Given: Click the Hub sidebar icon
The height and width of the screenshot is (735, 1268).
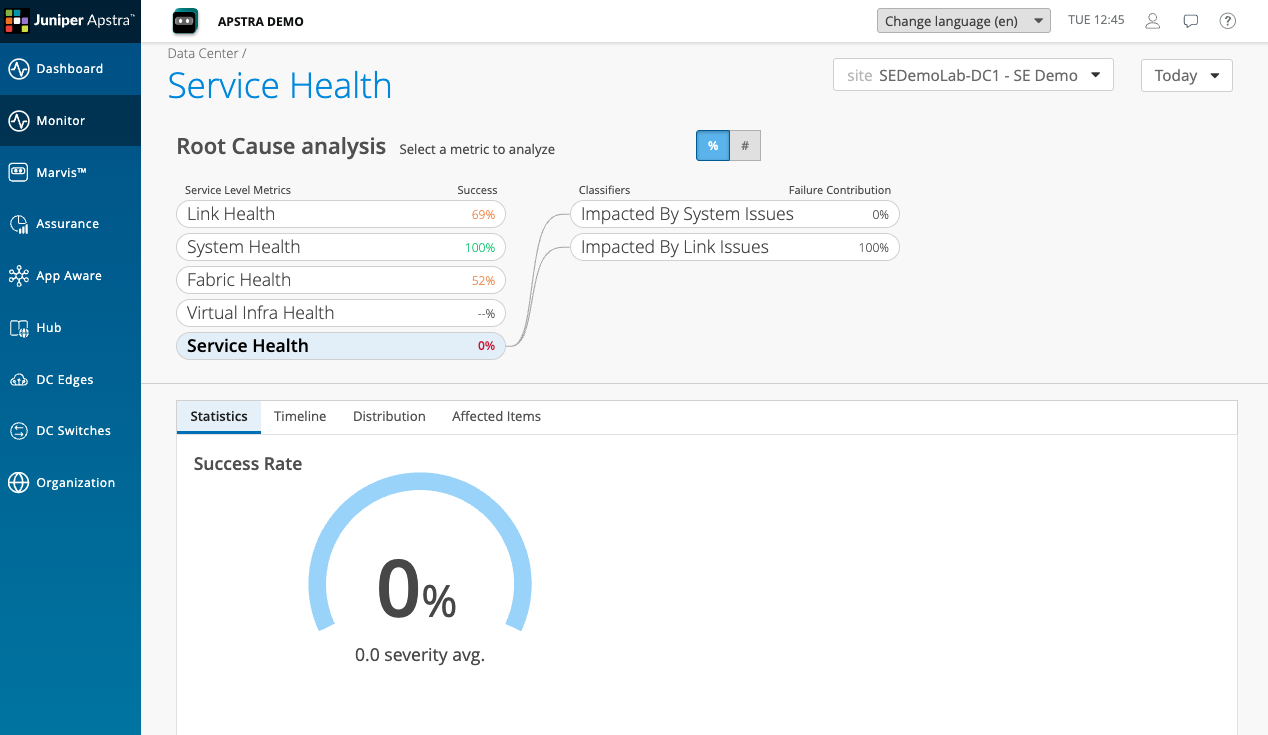Looking at the screenshot, I should (x=19, y=328).
